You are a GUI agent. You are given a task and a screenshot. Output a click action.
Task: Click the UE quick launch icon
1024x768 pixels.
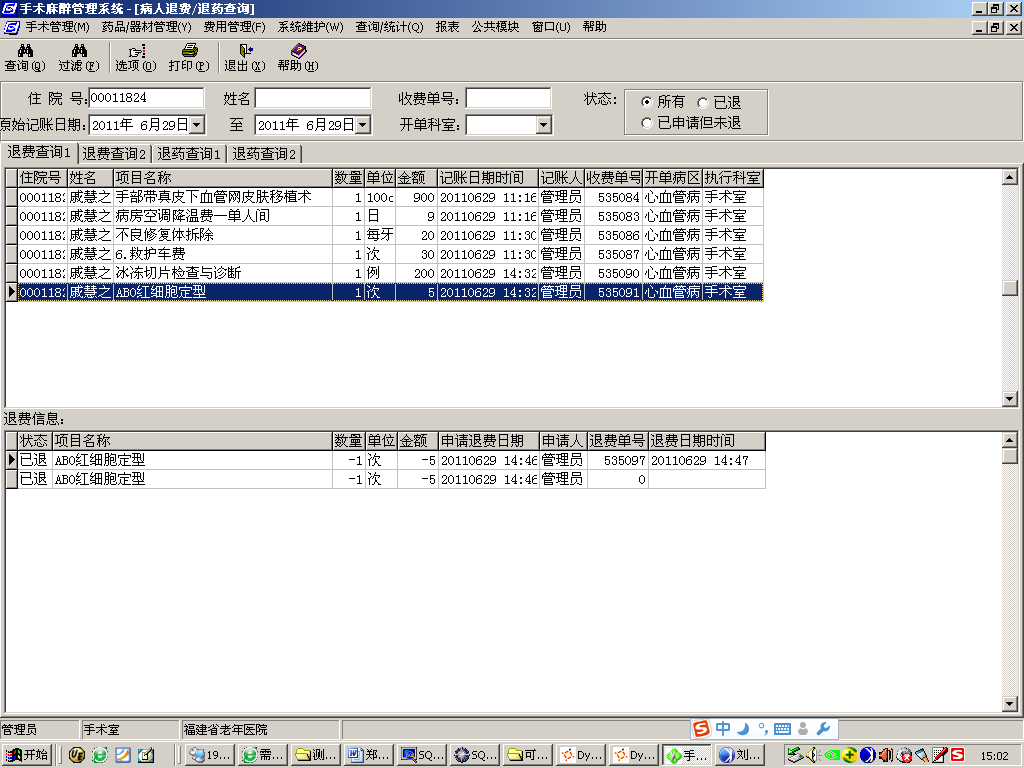[x=76, y=756]
